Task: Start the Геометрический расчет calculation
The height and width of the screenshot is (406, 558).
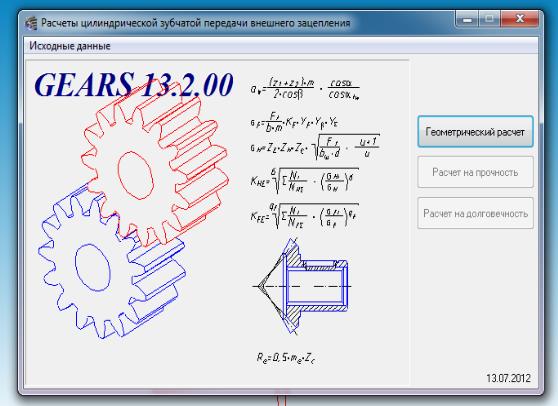Action: coord(475,132)
